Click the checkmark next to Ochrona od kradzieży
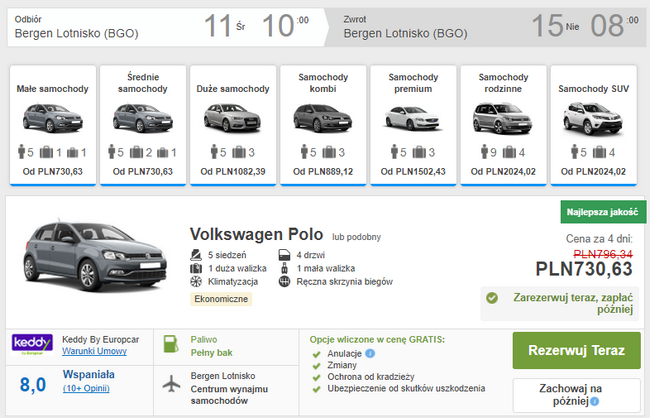 pyautogui.click(x=317, y=377)
